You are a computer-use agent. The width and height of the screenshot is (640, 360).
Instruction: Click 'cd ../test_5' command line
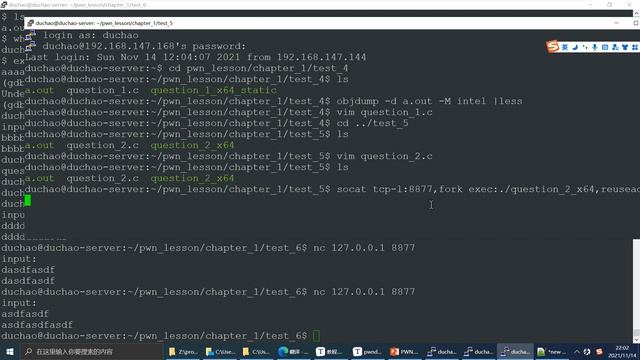pos(216,123)
